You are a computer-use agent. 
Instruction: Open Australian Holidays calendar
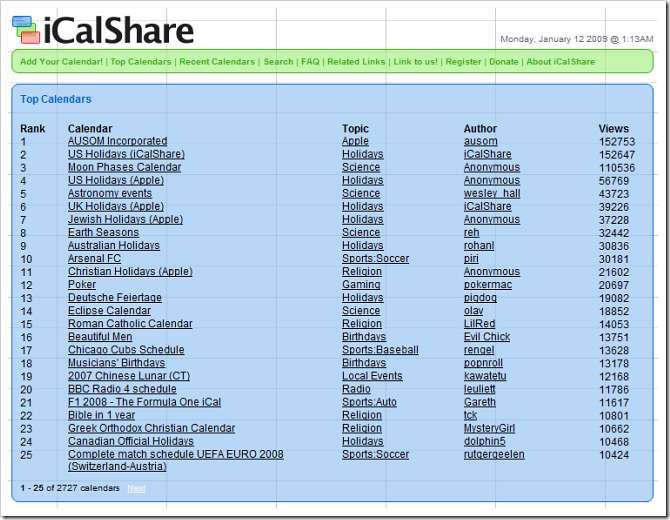click(x=114, y=245)
